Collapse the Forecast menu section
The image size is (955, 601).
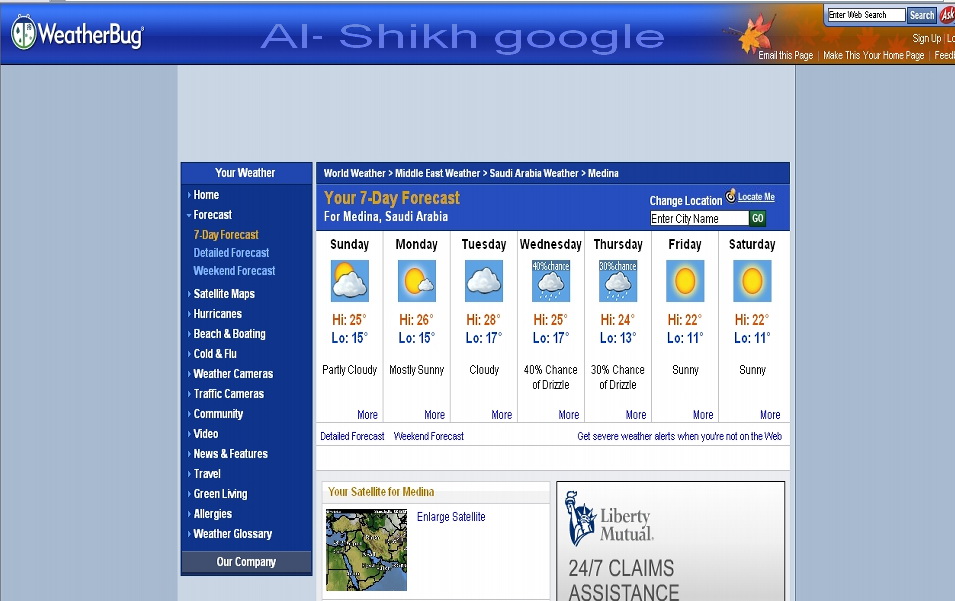(189, 215)
